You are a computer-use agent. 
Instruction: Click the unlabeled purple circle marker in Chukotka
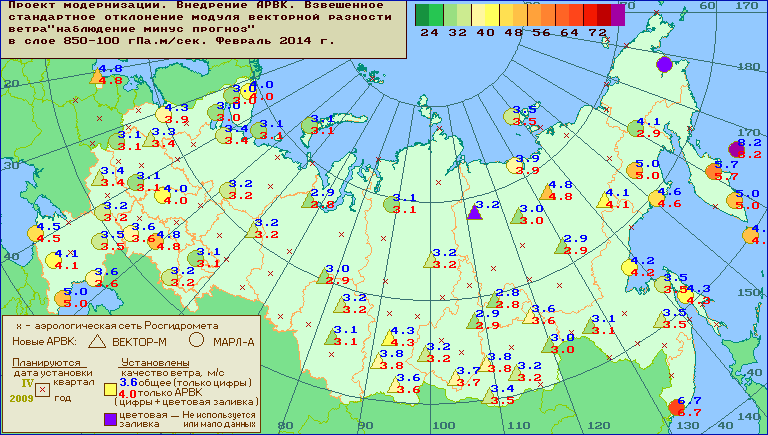click(x=664, y=64)
